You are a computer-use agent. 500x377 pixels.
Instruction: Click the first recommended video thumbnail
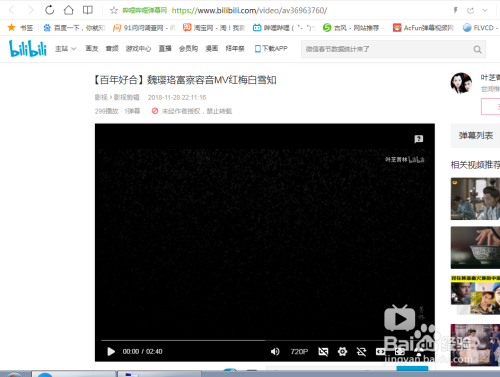pyautogui.click(x=475, y=199)
